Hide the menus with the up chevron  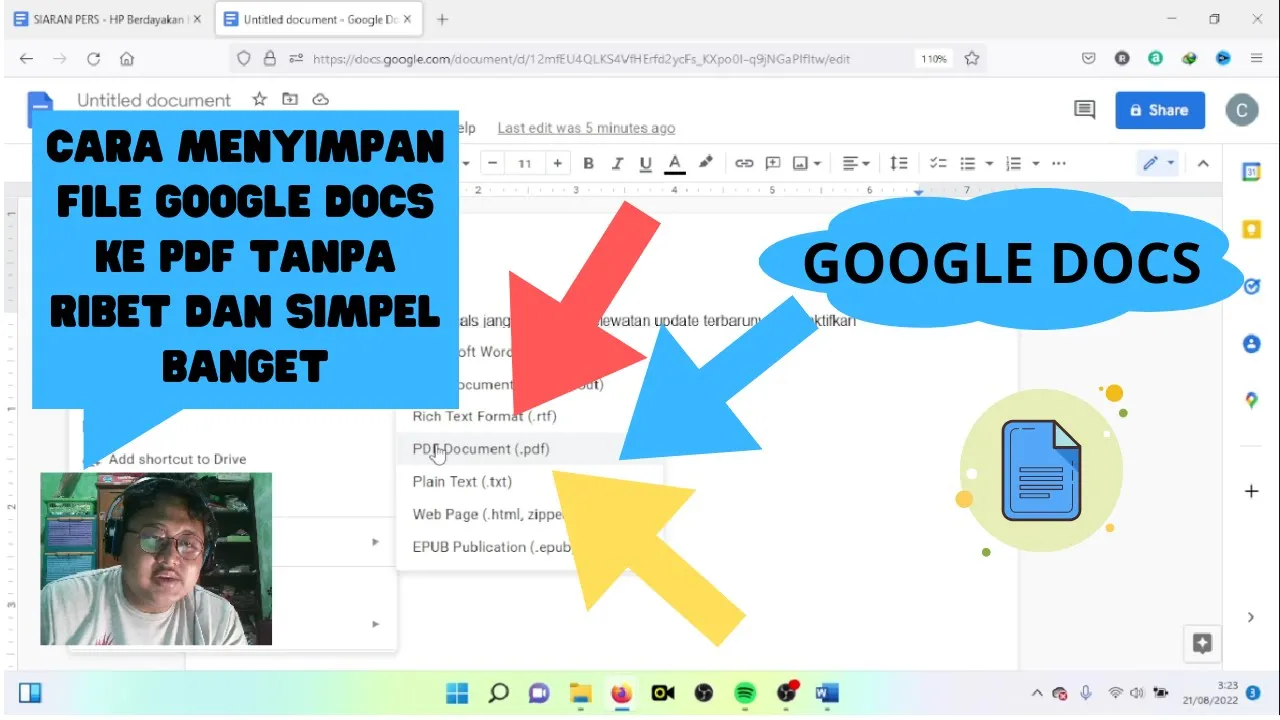(x=1203, y=163)
